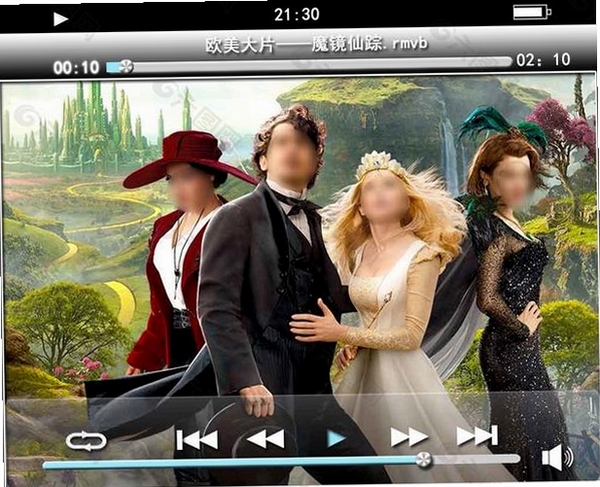Screen dimensions: 600x487
Task: Jump ahead on the gray seek bar
Action: pos(322,65)
